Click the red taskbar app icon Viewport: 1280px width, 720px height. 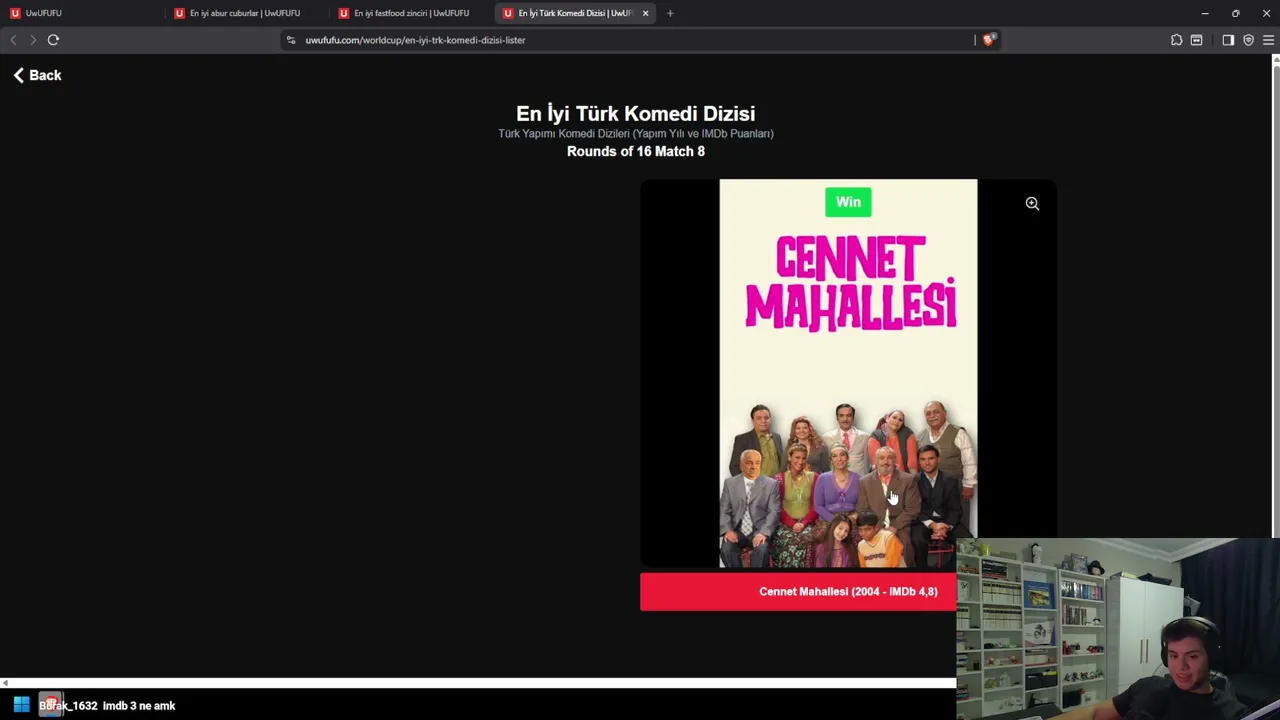click(51, 705)
